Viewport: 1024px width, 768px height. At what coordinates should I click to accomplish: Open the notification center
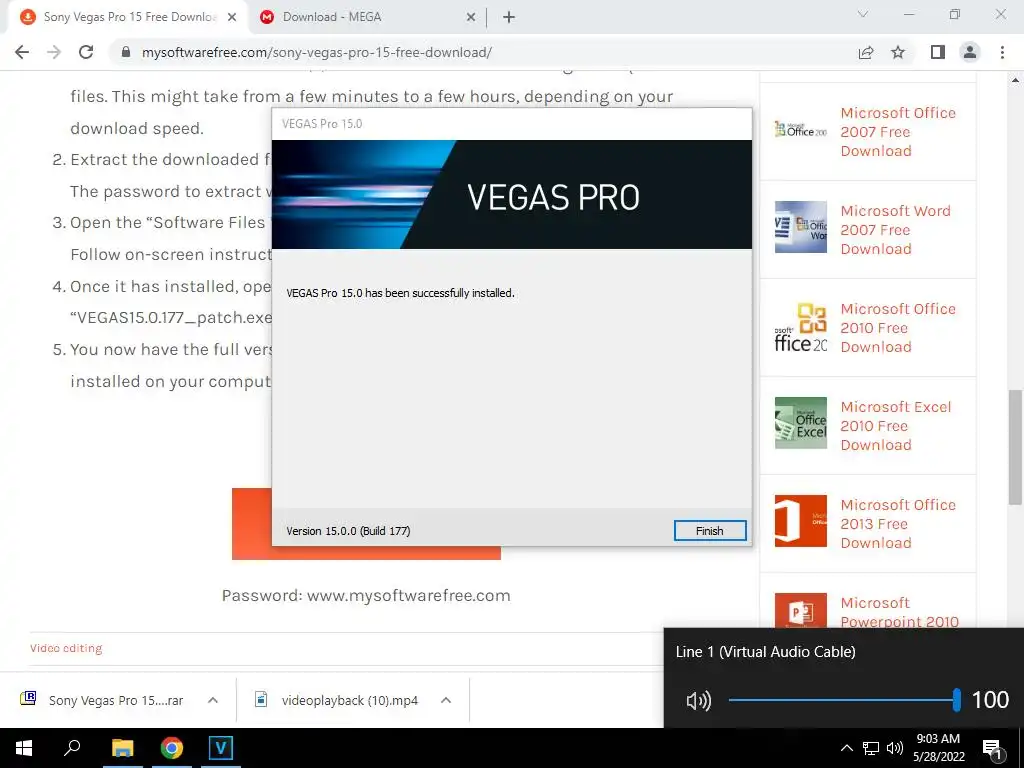click(993, 748)
